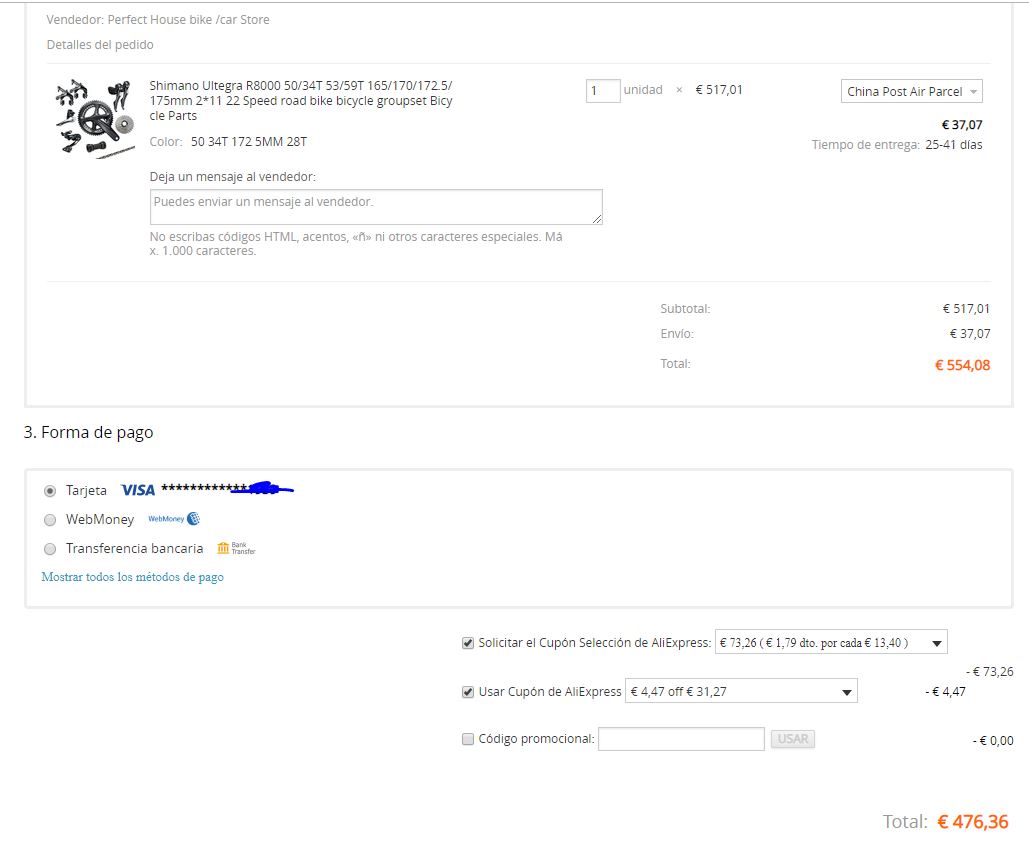
Task: Click the WebMoney logo icon
Action: point(174,519)
